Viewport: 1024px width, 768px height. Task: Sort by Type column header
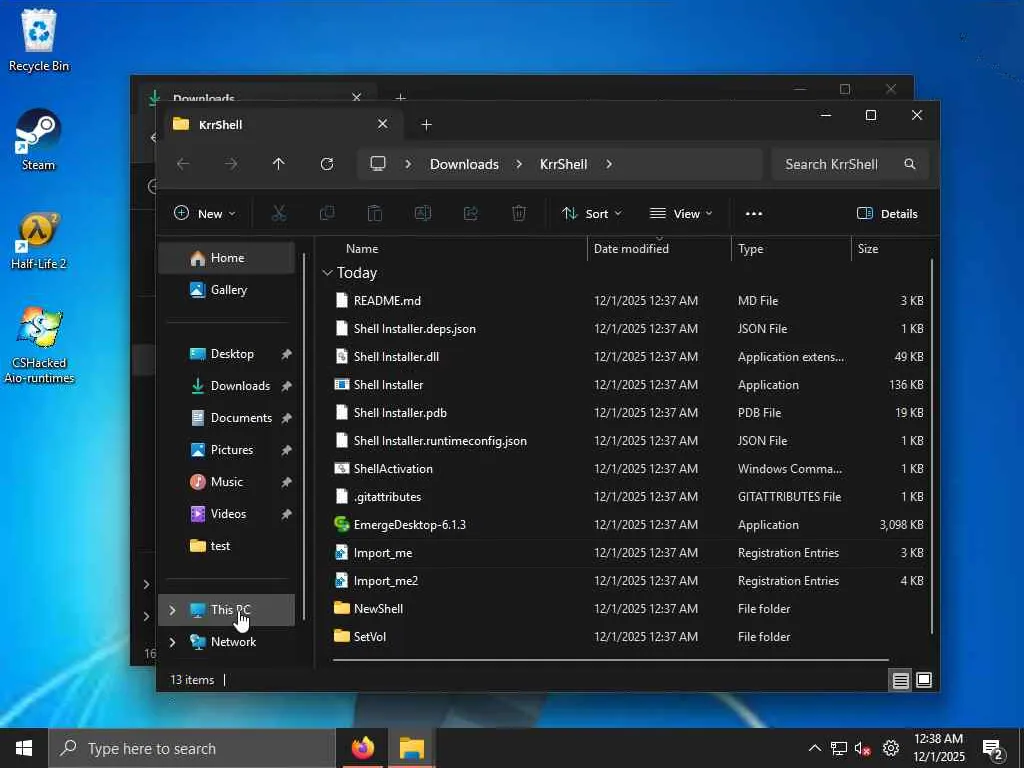pos(750,249)
